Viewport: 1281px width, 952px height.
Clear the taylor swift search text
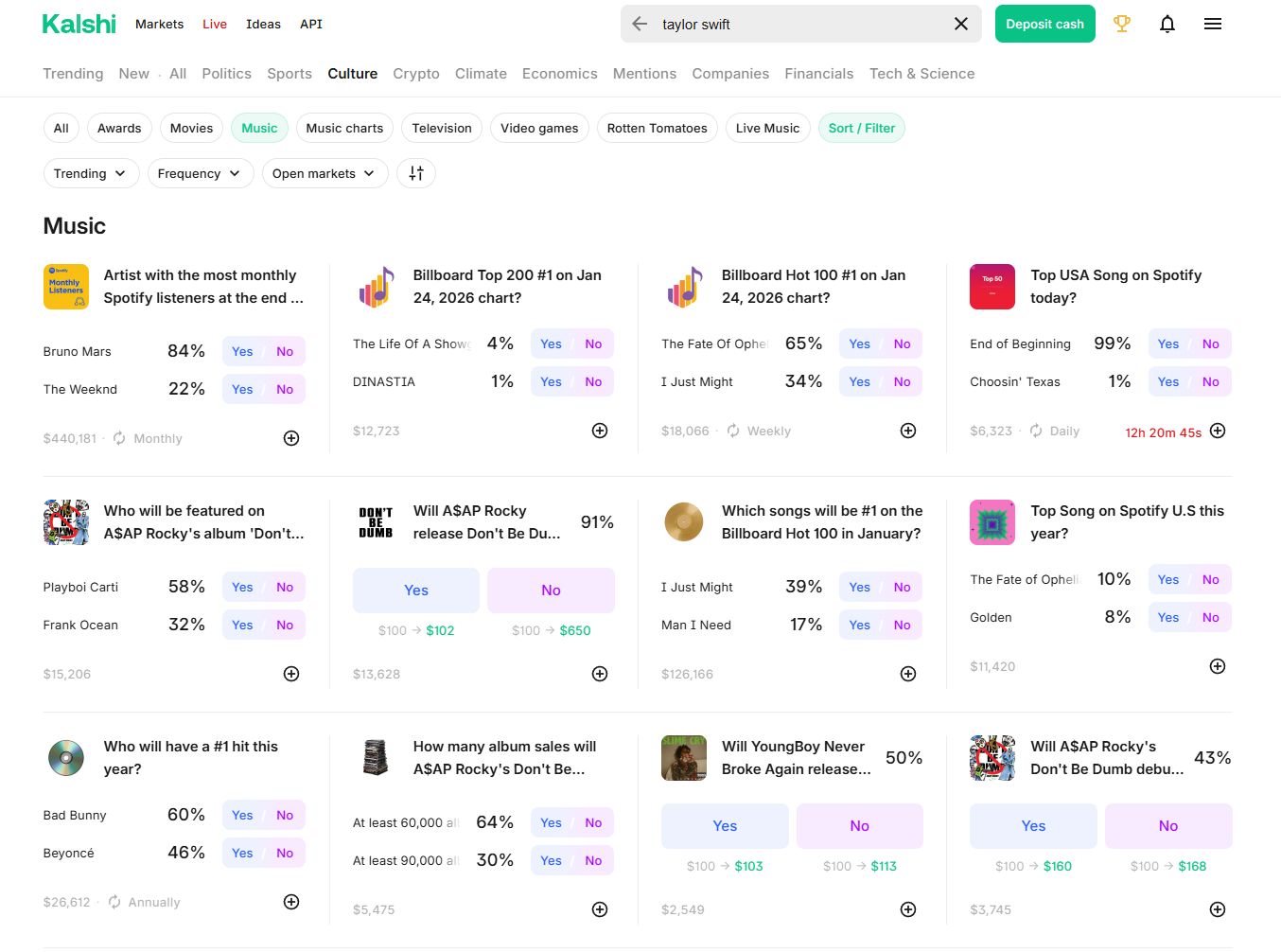click(960, 25)
